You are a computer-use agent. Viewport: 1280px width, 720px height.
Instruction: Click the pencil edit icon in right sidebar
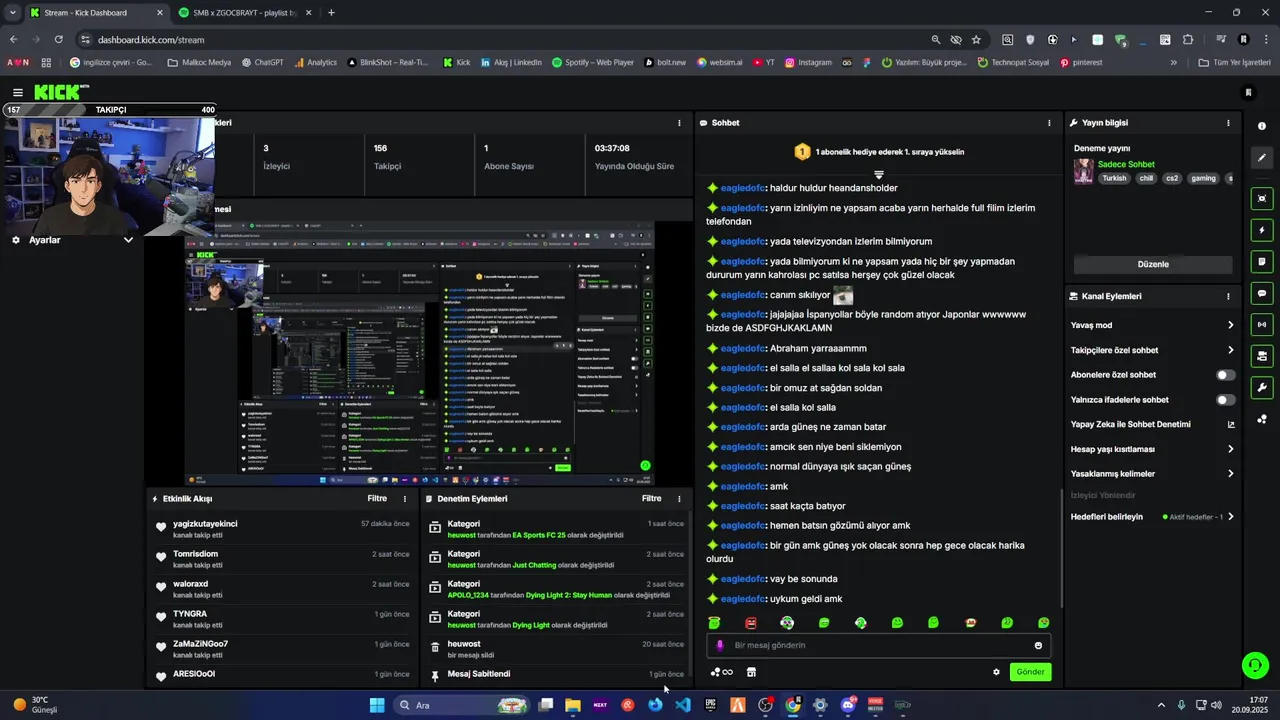point(1262,158)
